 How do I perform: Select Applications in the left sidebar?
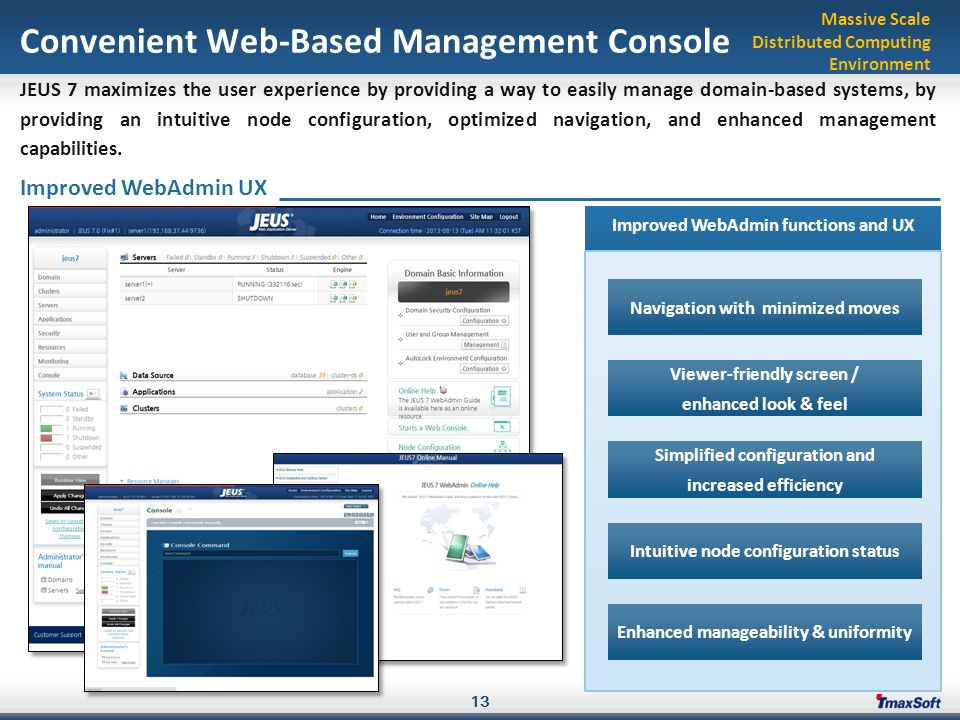70,320
